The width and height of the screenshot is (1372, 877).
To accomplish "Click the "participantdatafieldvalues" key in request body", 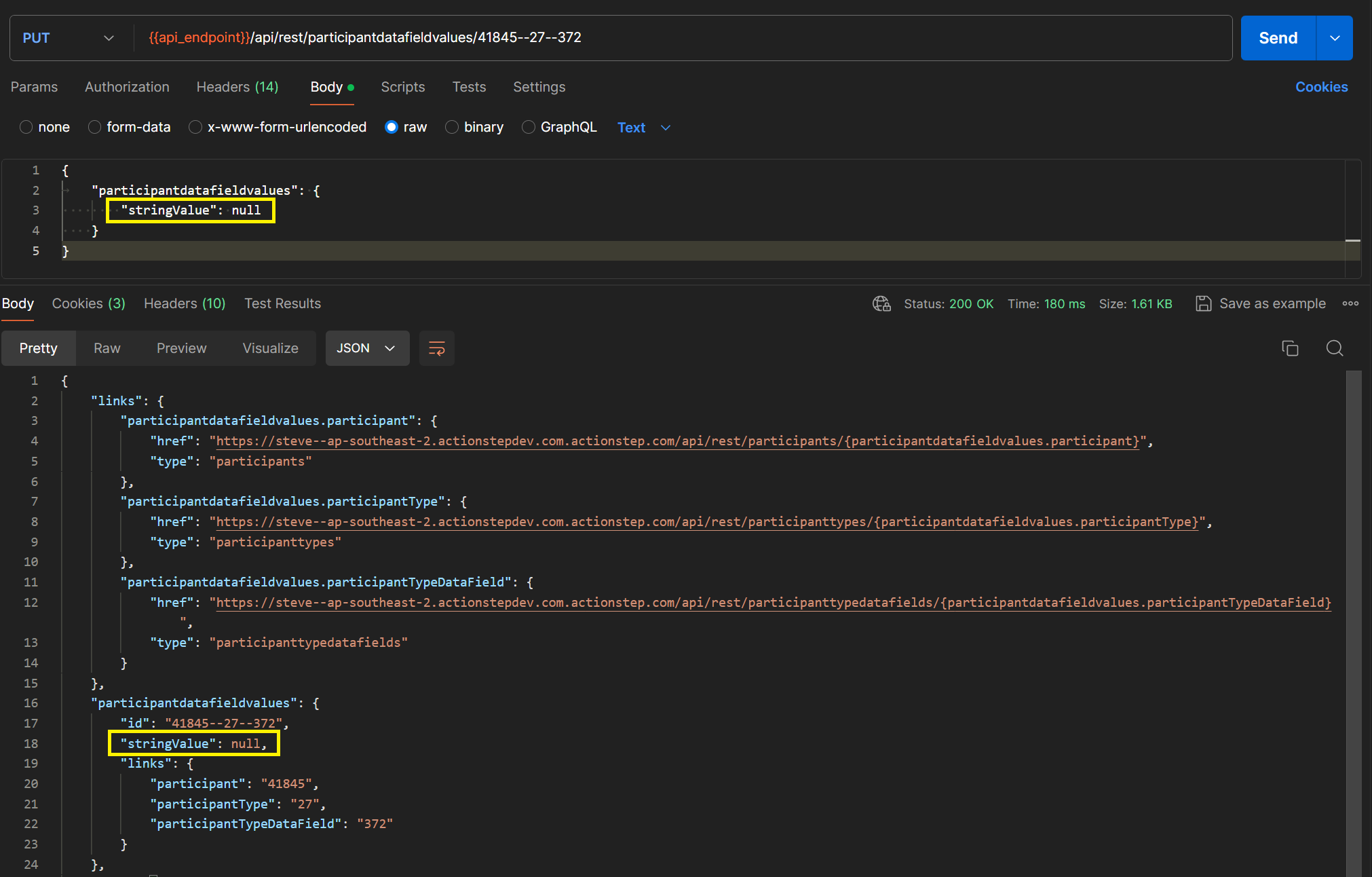I will [x=195, y=191].
